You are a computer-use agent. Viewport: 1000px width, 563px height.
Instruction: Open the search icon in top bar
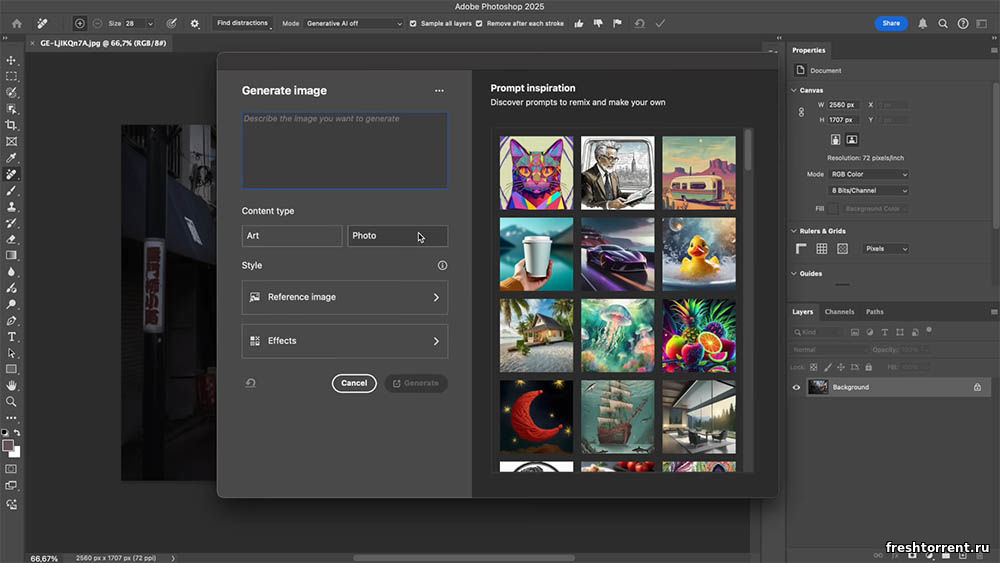(x=943, y=24)
